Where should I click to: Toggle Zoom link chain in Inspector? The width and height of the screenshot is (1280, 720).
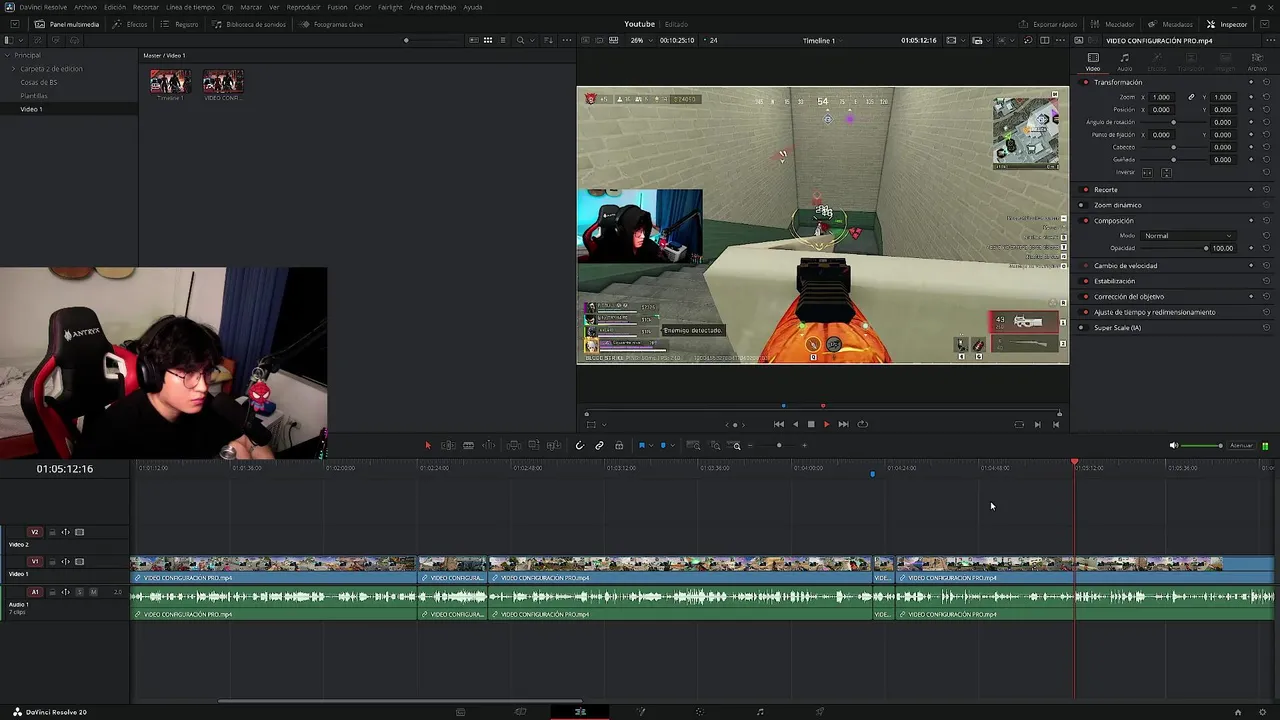coord(1191,97)
